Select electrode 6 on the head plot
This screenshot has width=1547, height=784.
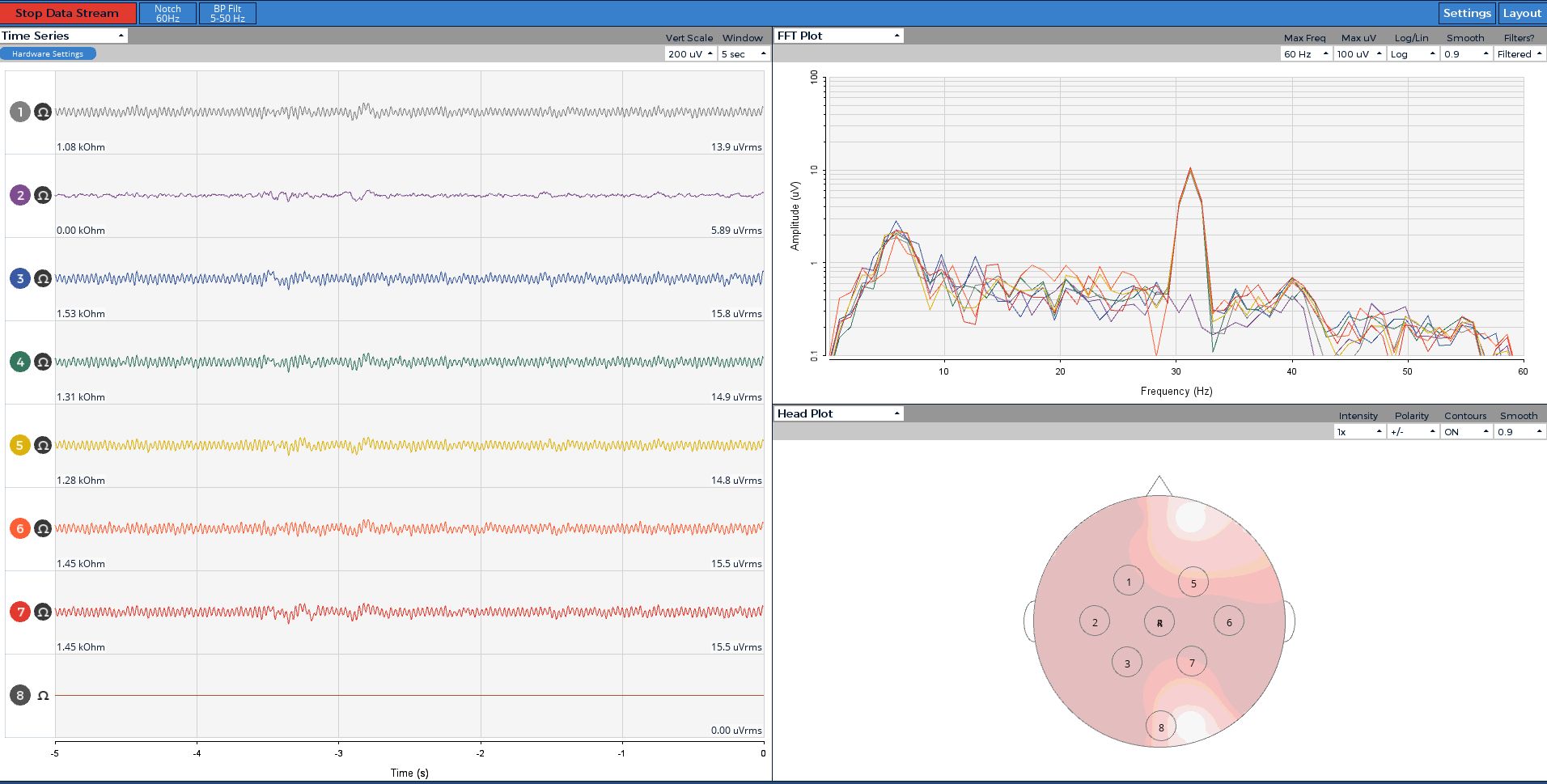pyautogui.click(x=1228, y=621)
